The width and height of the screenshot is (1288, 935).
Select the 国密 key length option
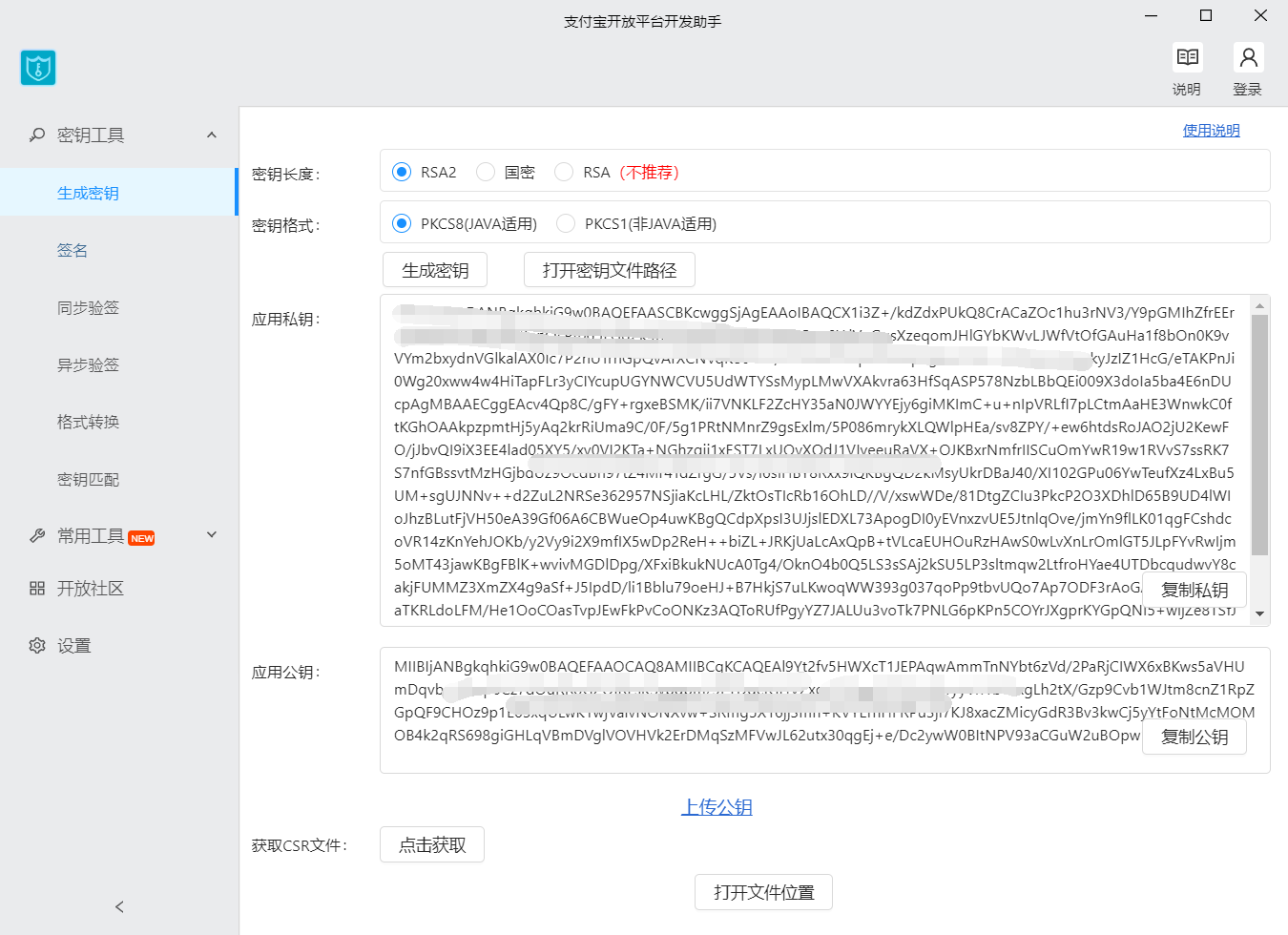(486, 172)
